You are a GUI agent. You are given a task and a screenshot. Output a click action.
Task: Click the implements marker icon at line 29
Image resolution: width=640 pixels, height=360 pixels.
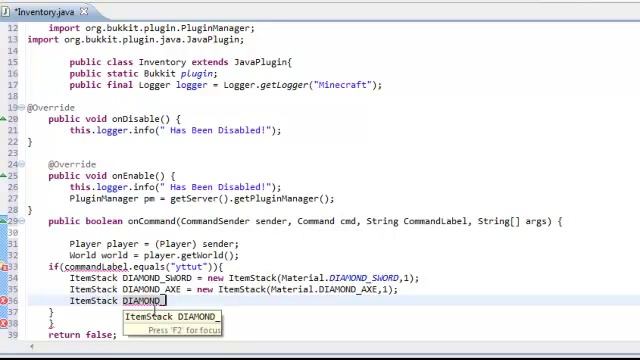point(3,221)
